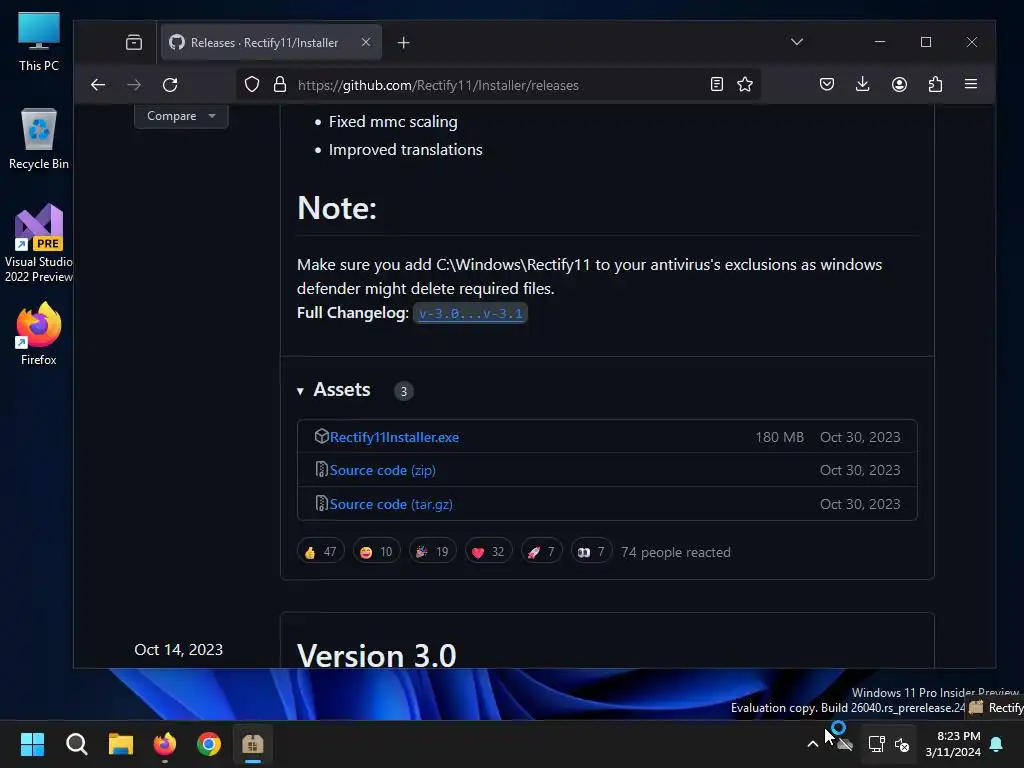Download Source code (tar.gz)
1024x768 pixels.
click(391, 505)
